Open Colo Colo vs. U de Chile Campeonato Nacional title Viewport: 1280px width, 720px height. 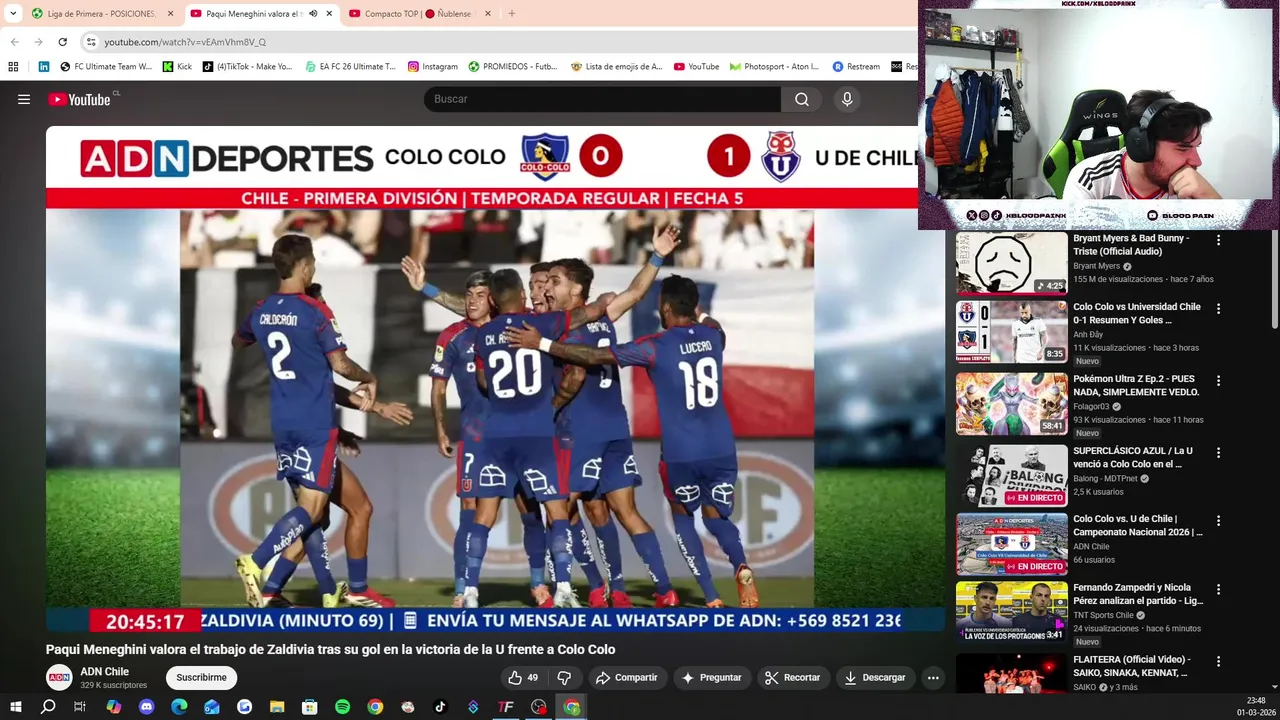click(1138, 526)
